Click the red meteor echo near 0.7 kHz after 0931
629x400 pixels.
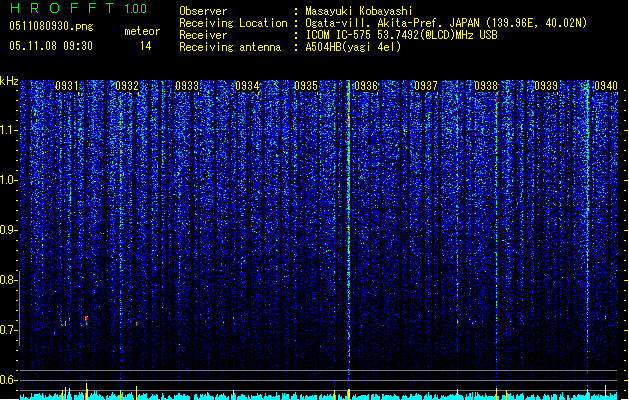tap(86, 320)
